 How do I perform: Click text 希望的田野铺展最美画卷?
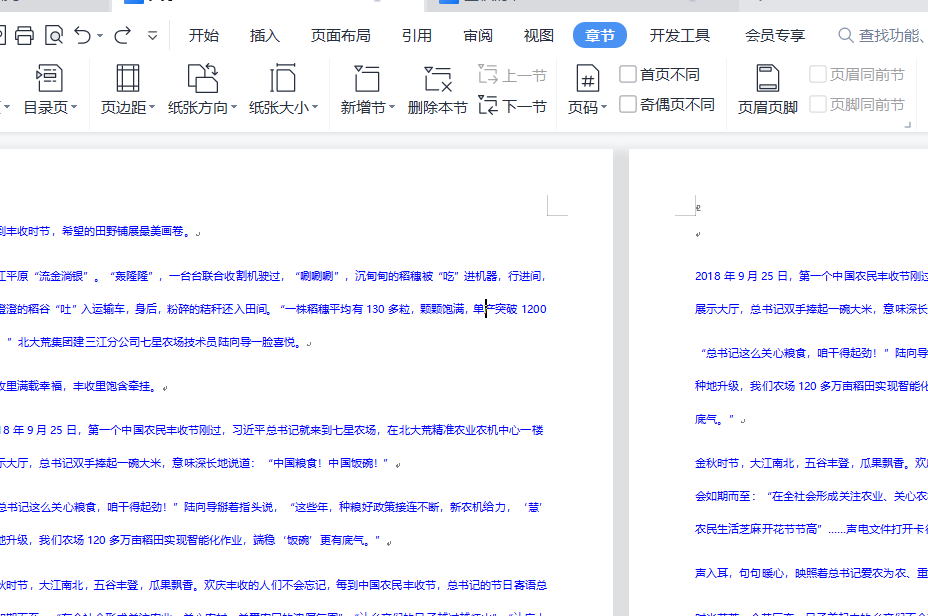(123, 231)
